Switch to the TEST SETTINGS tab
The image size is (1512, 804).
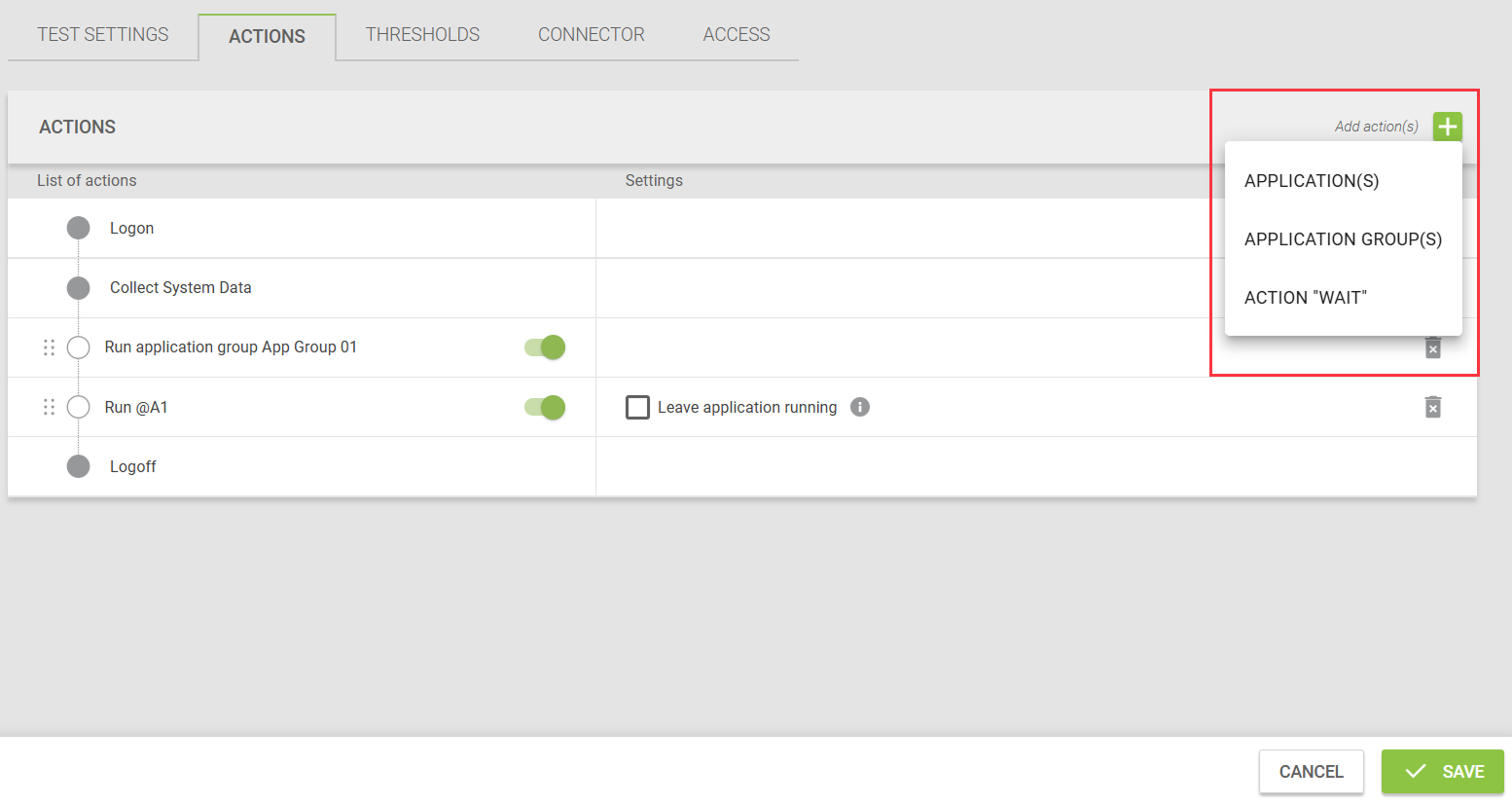pos(103,35)
